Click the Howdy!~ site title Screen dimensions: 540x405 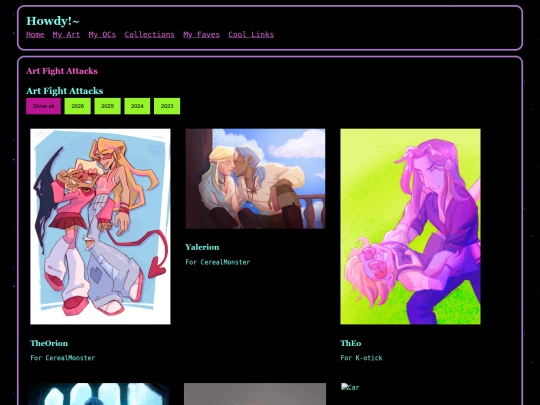[53, 21]
